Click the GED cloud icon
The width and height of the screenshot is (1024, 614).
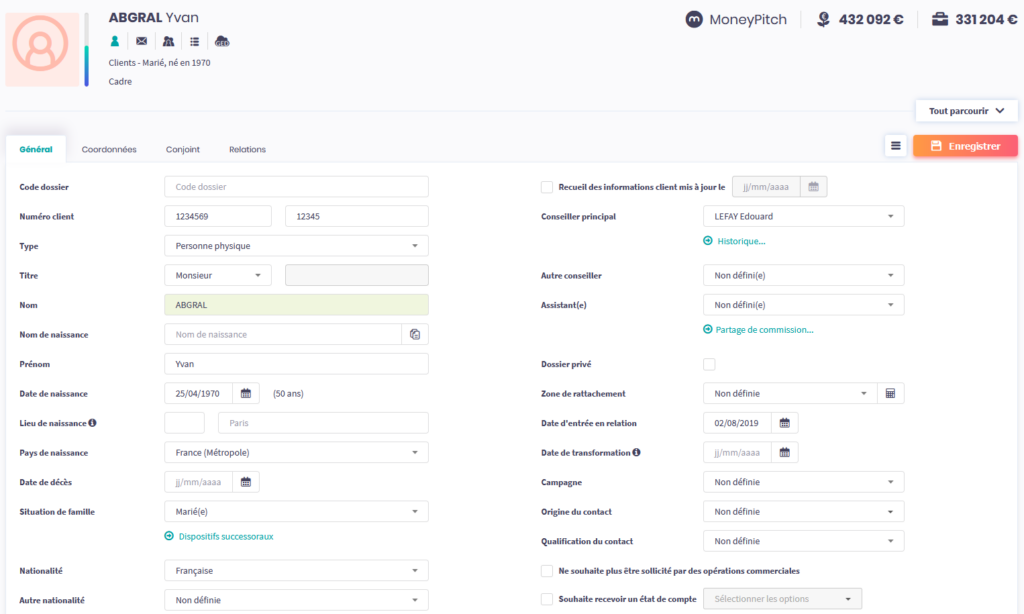(222, 41)
